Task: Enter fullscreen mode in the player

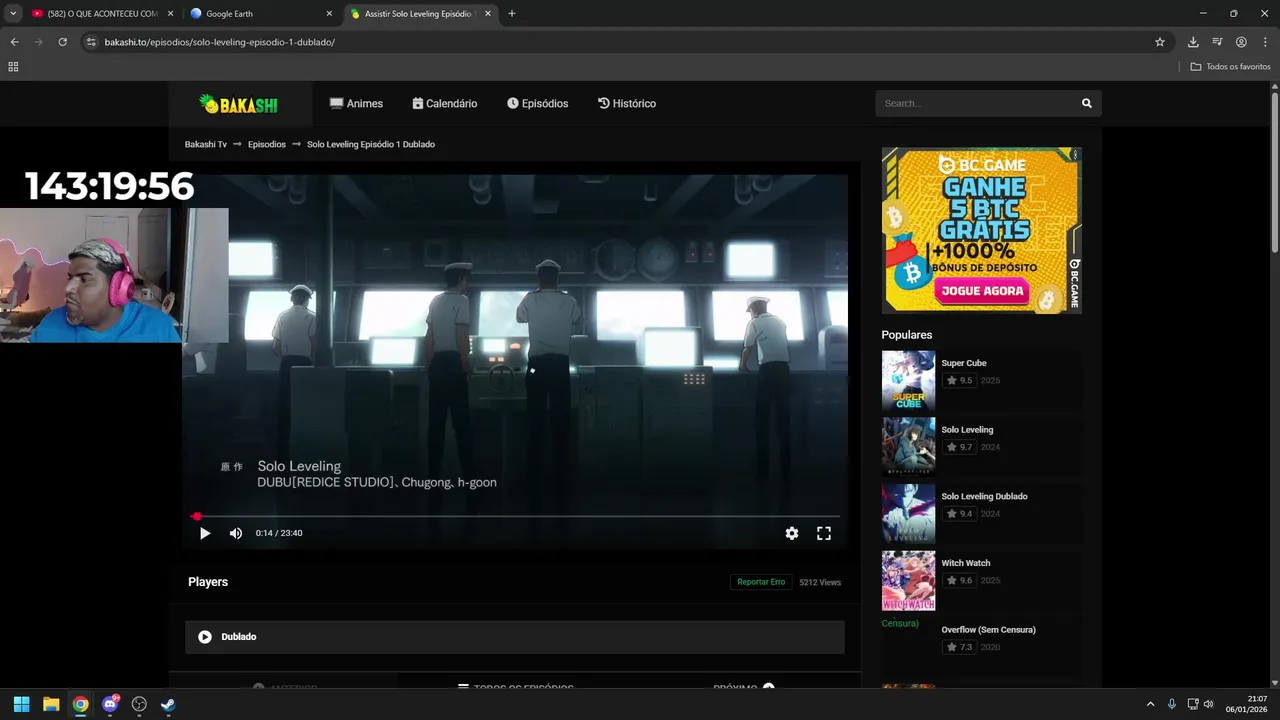Action: point(824,533)
